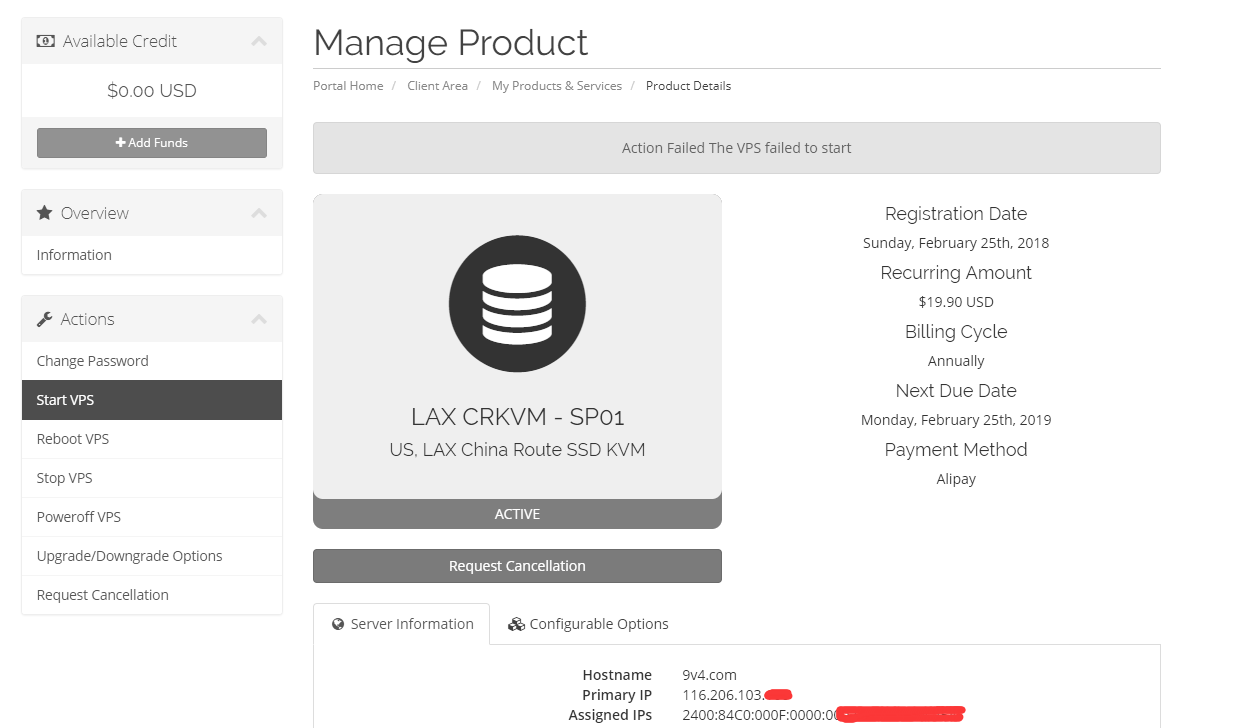
Task: Click the wide Request Cancellation button
Action: (517, 566)
